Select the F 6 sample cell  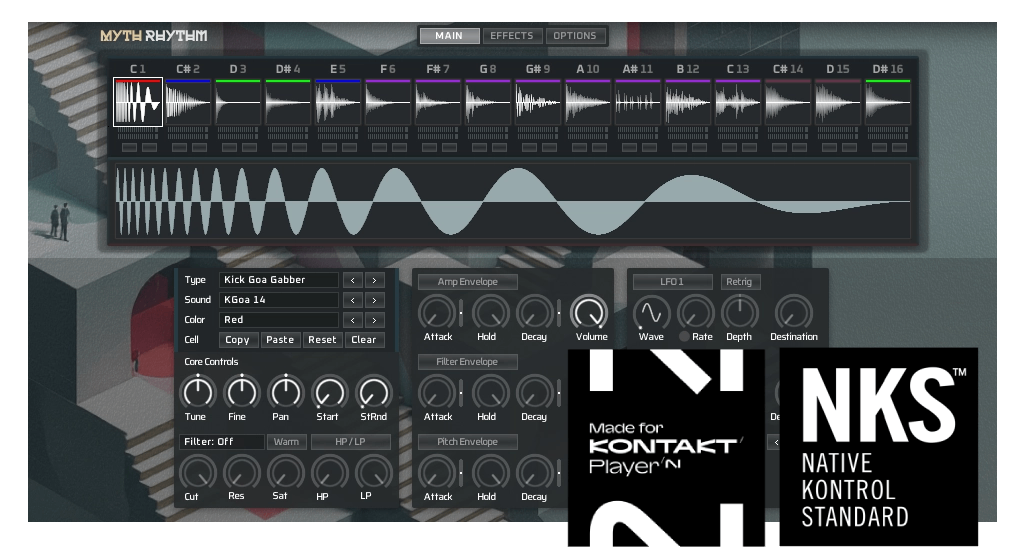(x=388, y=102)
